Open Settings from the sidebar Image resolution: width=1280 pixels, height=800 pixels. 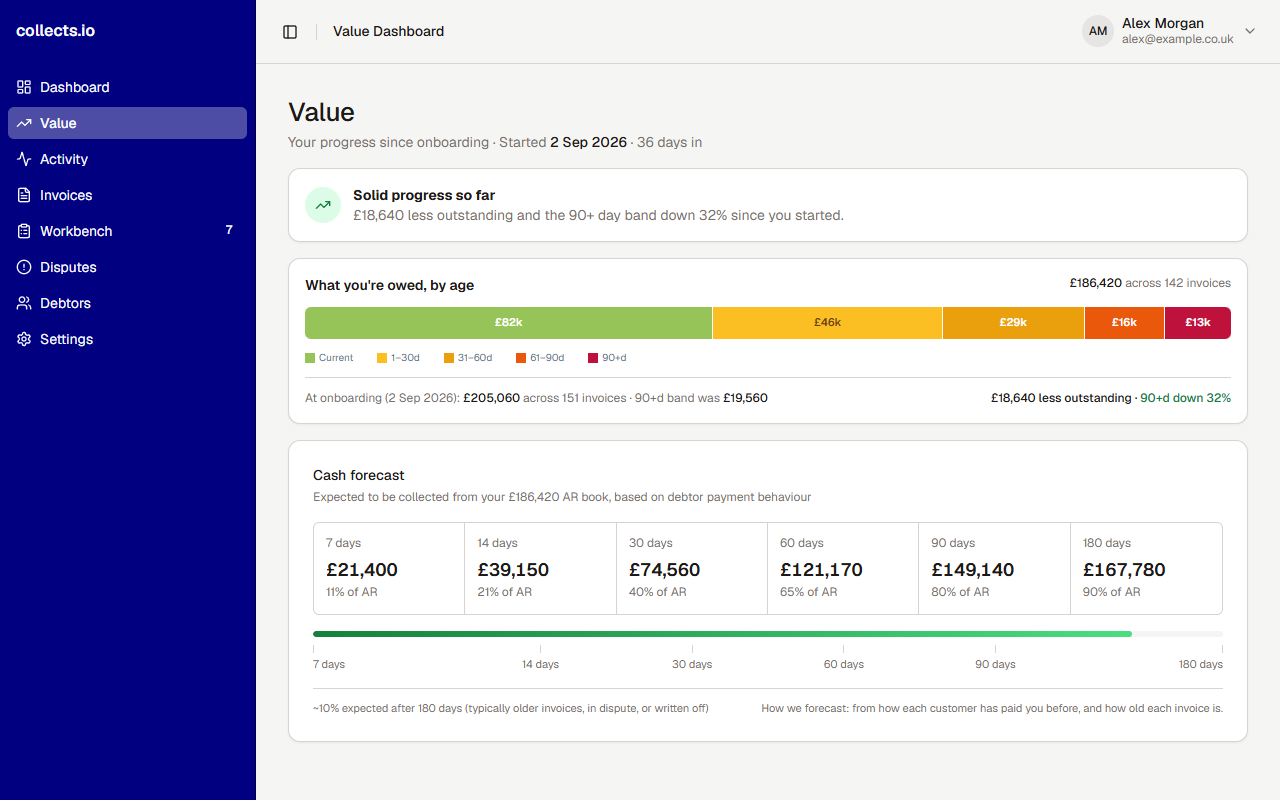tap(127, 339)
